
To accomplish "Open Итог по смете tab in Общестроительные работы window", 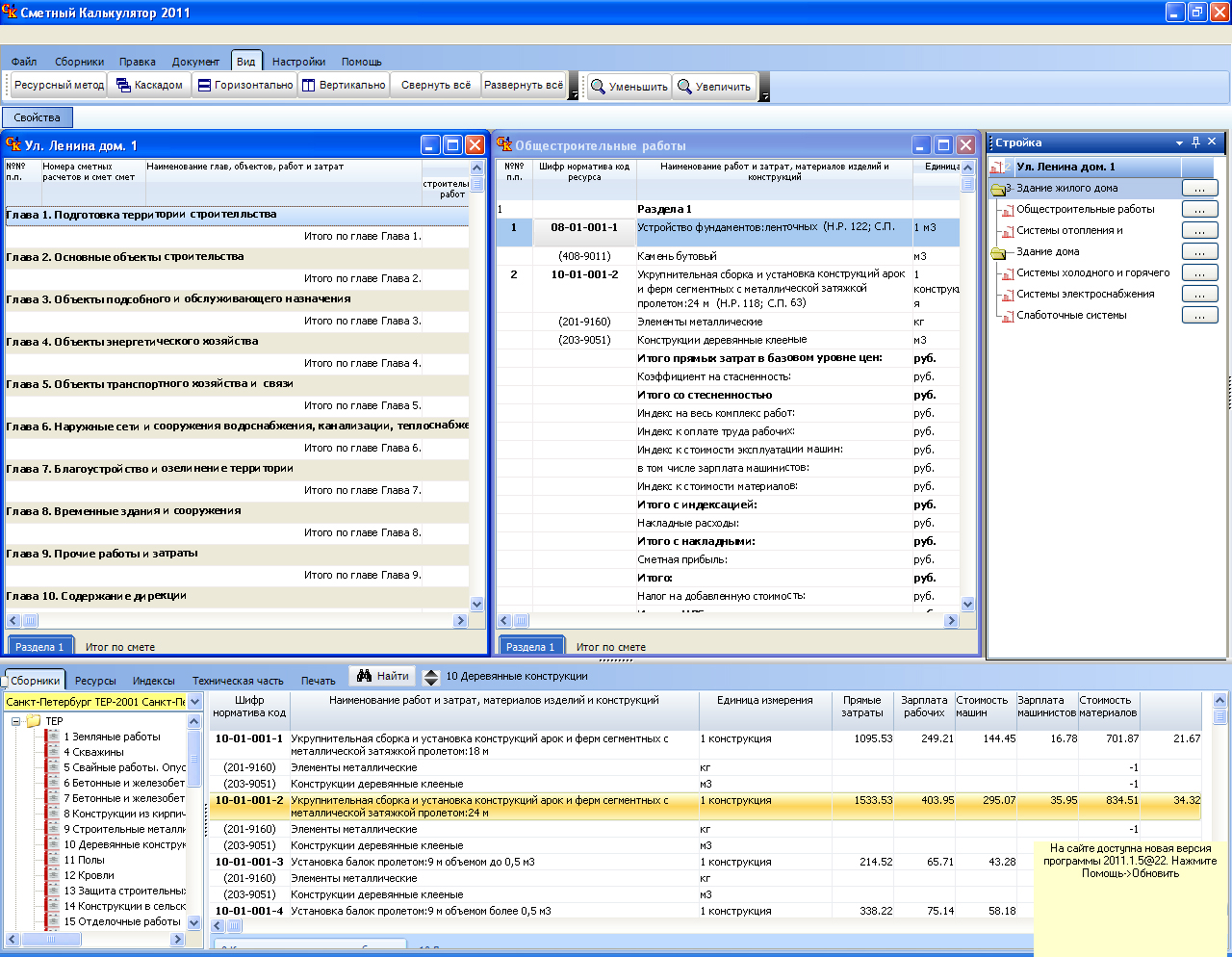I will point(610,647).
